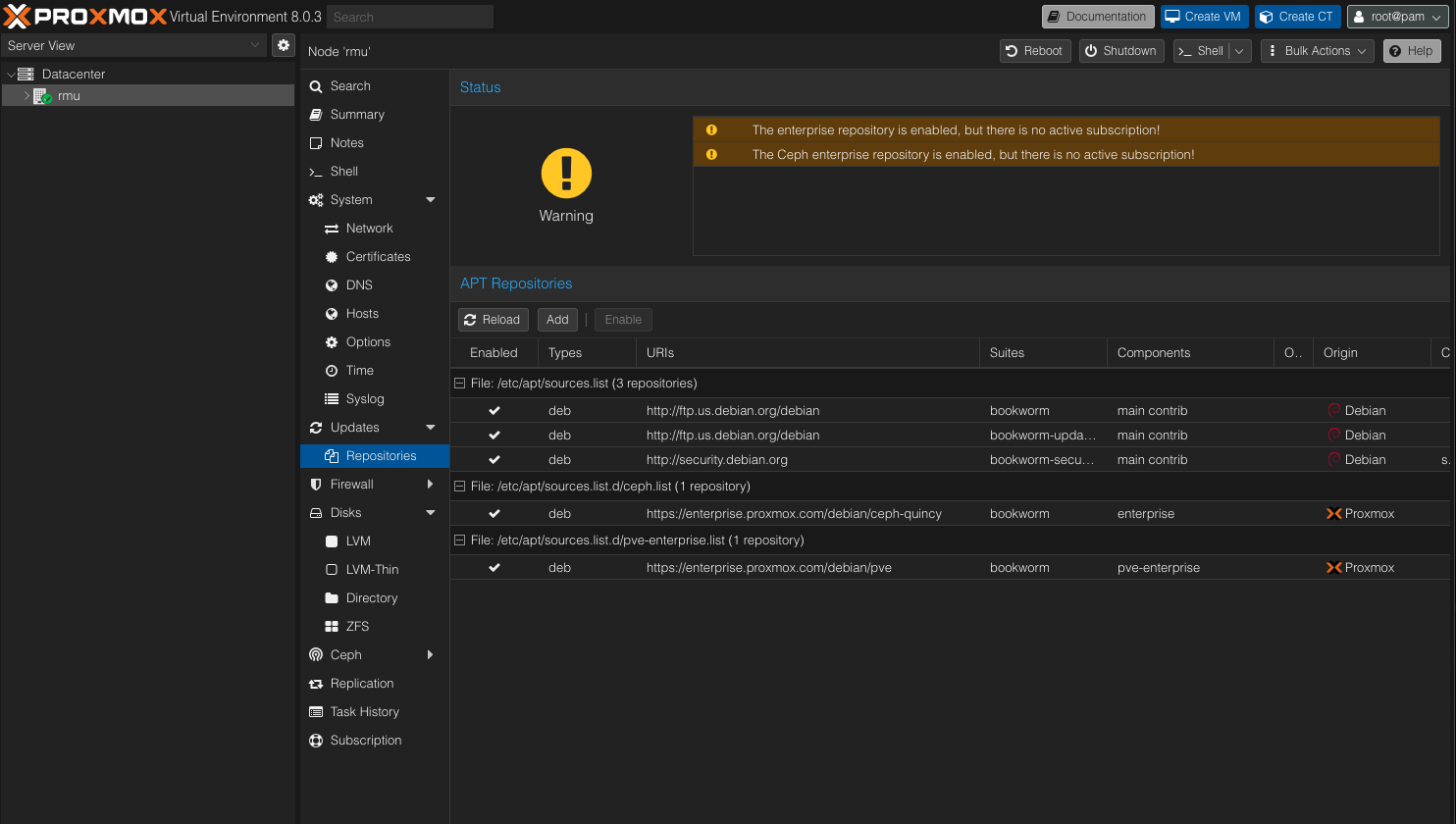This screenshot has height=824, width=1456.
Task: Click the DNS globe icon
Action: 332,285
